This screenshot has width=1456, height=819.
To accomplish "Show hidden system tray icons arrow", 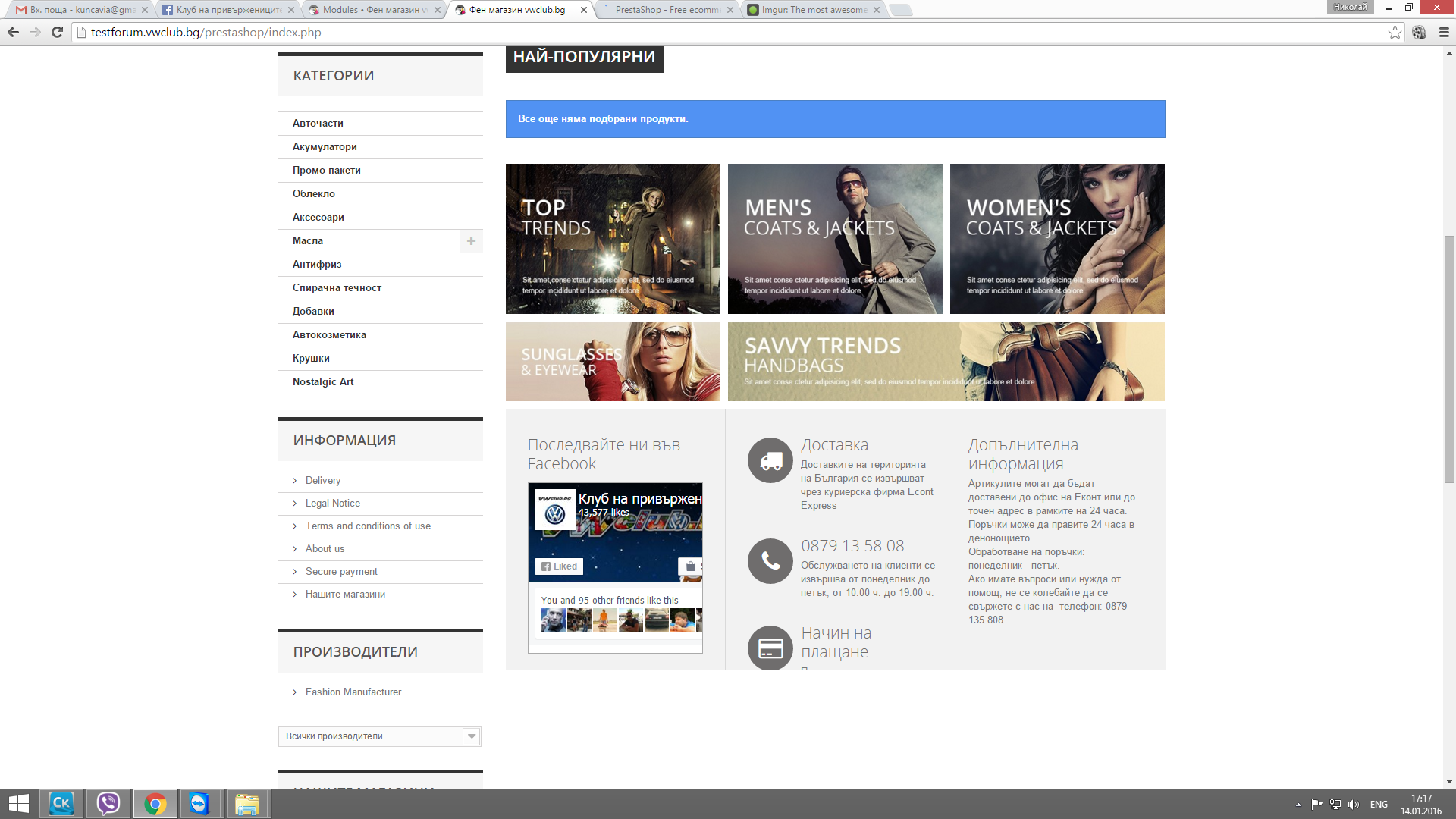I will coord(1298,805).
